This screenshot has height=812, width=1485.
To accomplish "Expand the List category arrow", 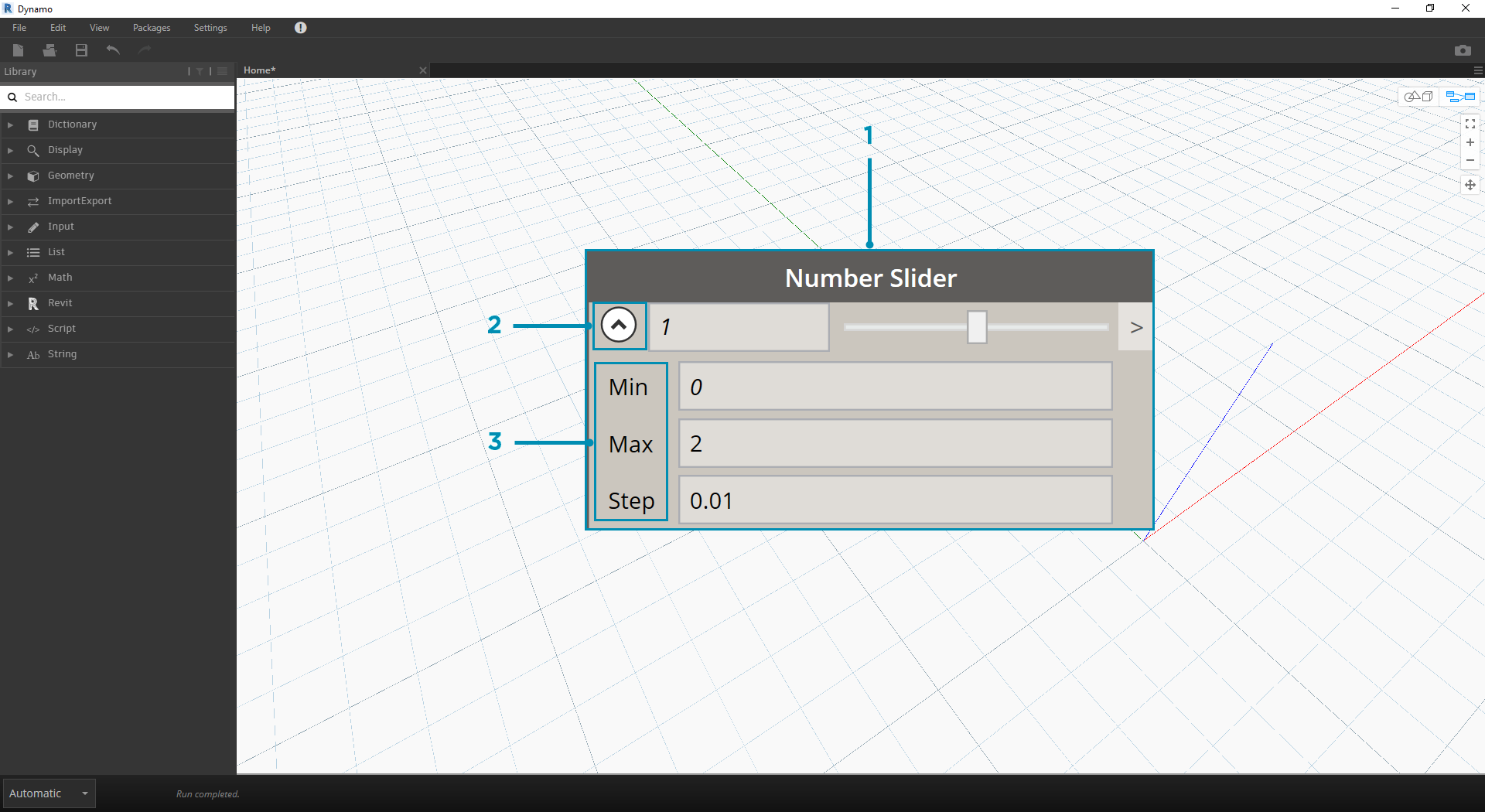I will coord(10,252).
